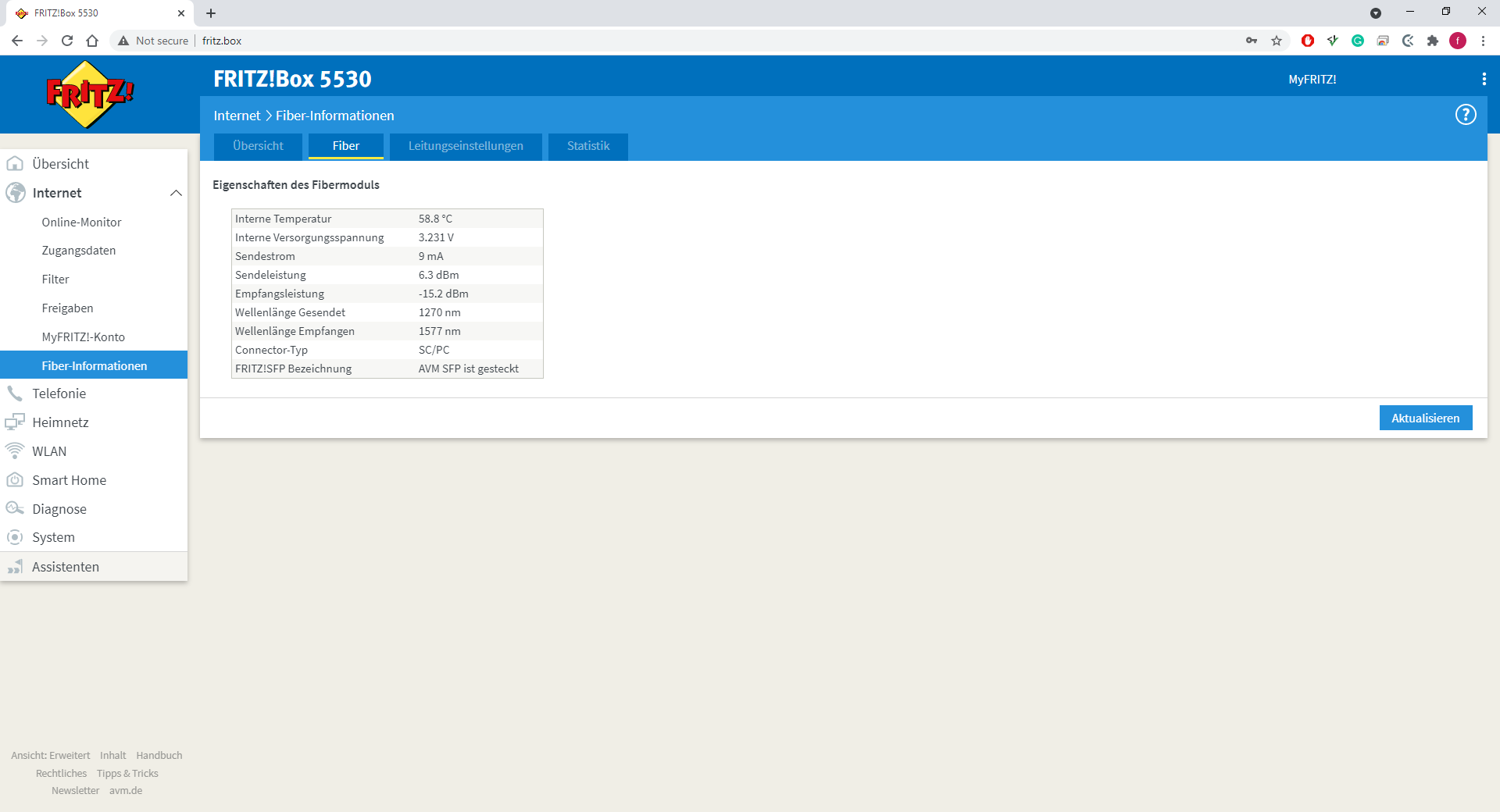Reload the page with the refresh icon

pos(67,41)
